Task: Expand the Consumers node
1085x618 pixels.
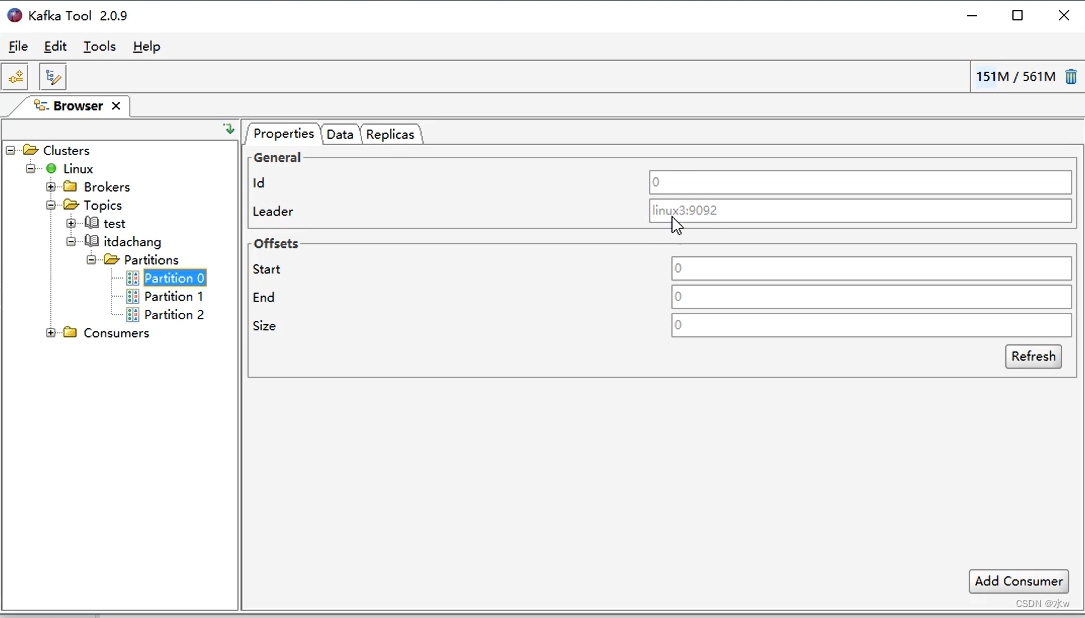Action: tap(51, 333)
